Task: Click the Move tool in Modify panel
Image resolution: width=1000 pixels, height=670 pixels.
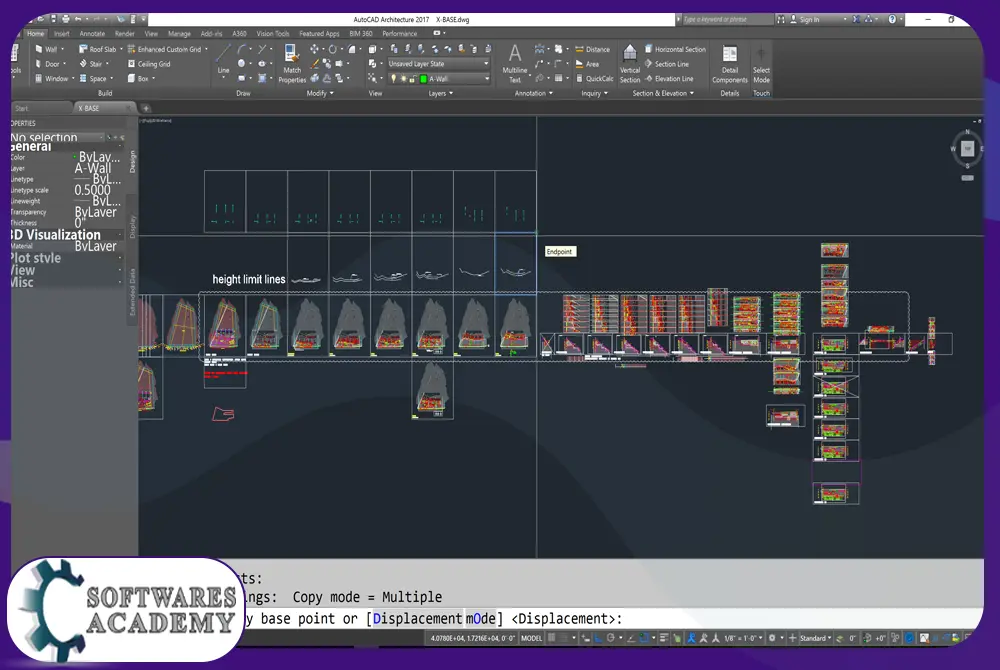Action: (314, 49)
